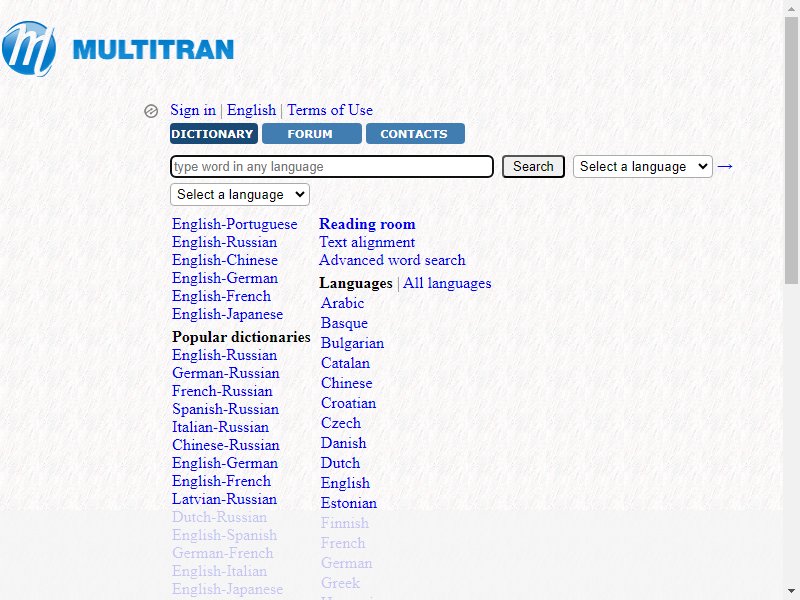Open the FORUM tab
The height and width of the screenshot is (600, 800).
312,134
